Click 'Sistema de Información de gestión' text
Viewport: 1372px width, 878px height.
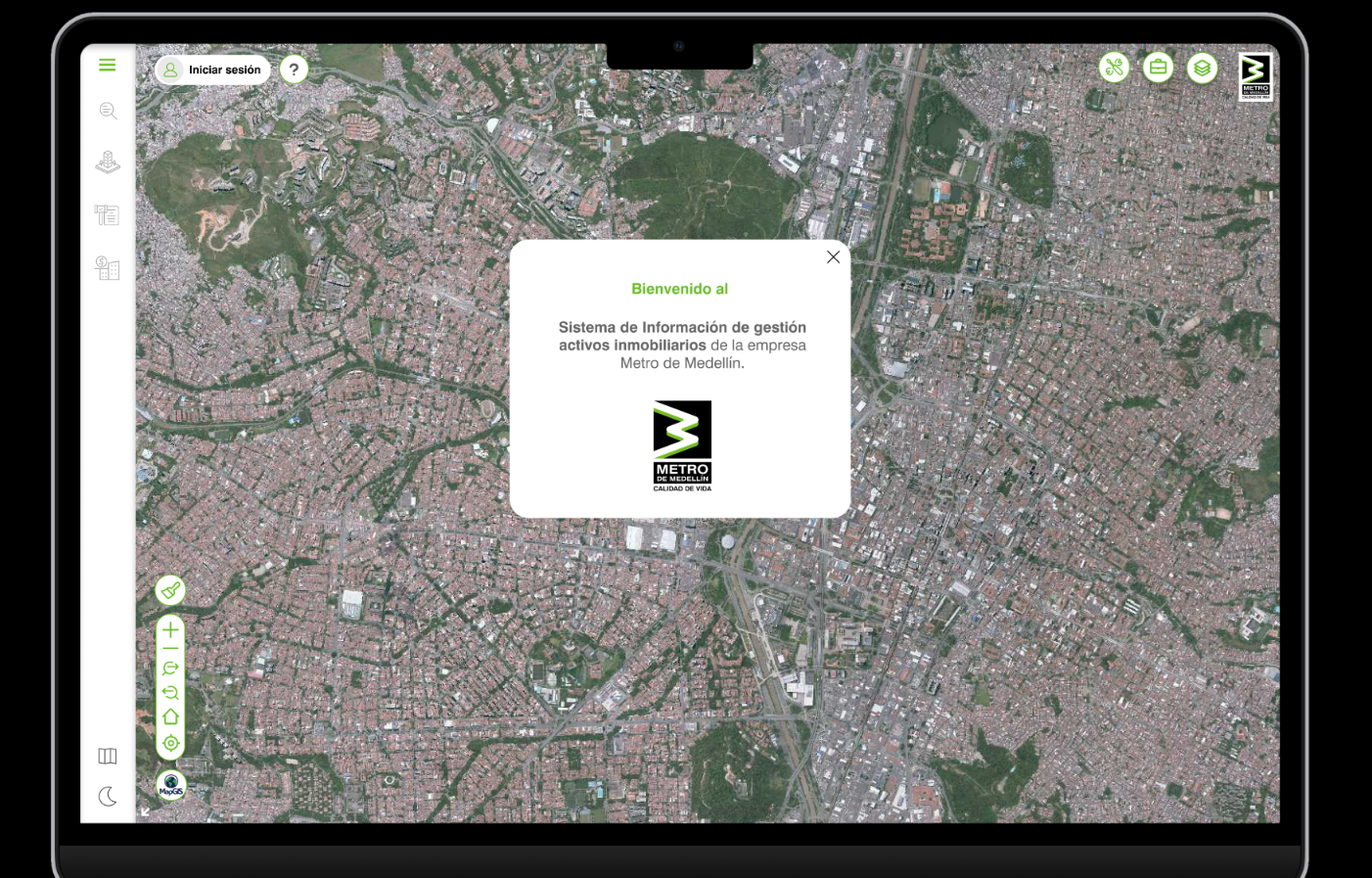[x=682, y=327]
